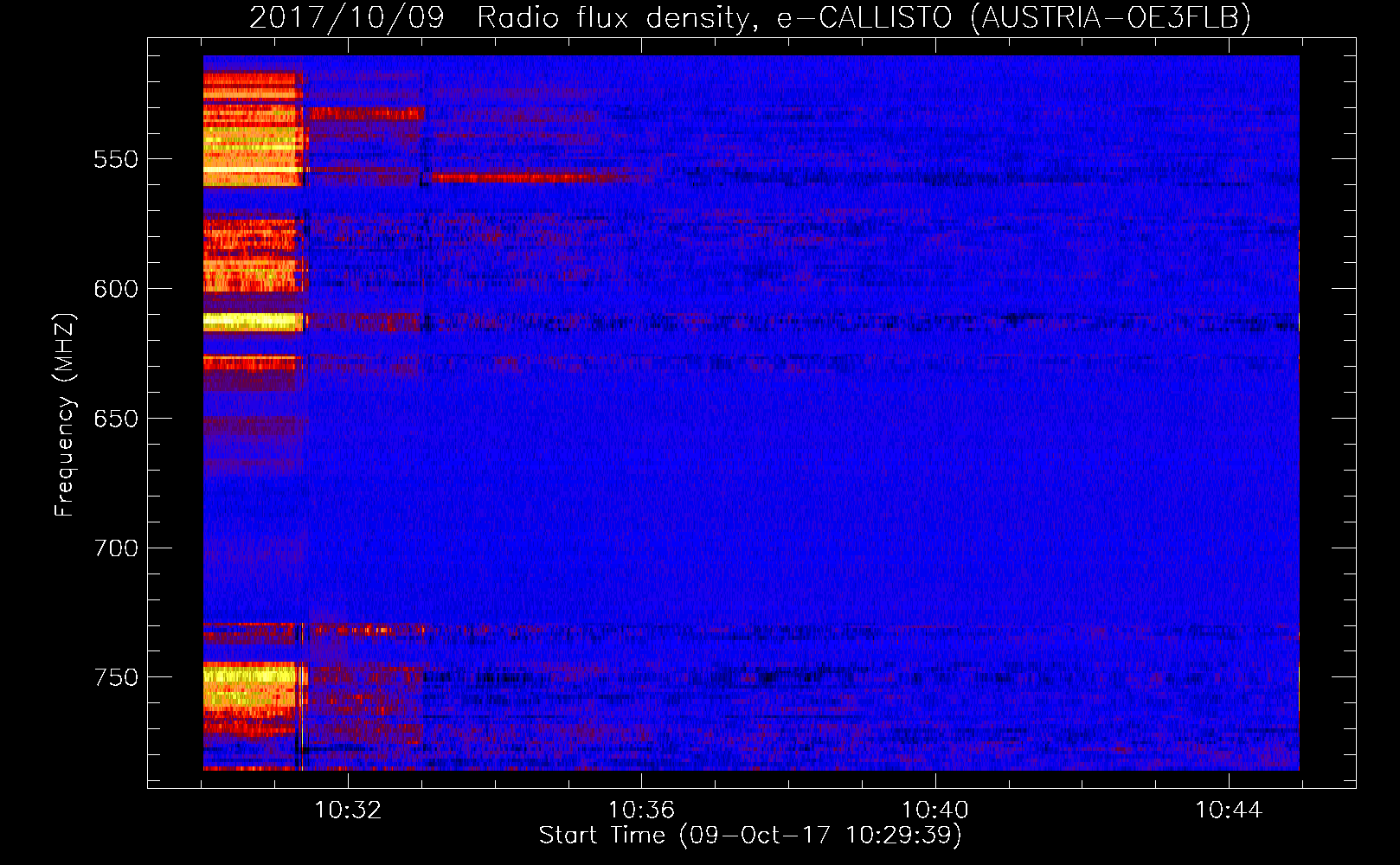This screenshot has height=865, width=1400.
Task: Select the 700 frequency tick label
Action: tap(116, 548)
